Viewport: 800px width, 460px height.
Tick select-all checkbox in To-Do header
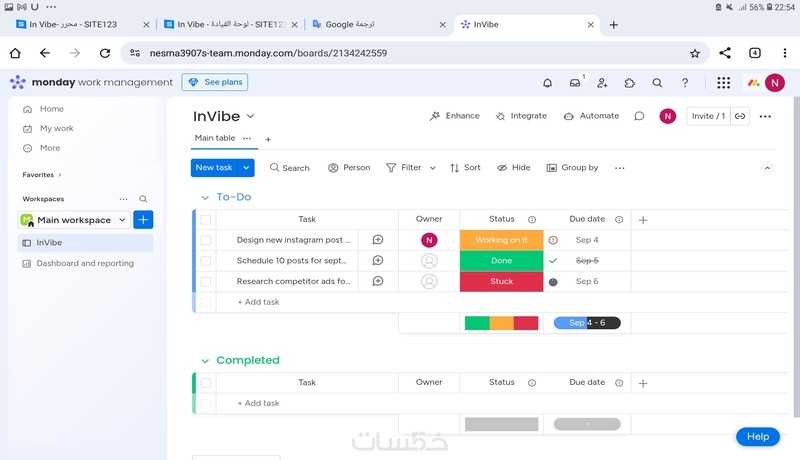pyautogui.click(x=206, y=220)
